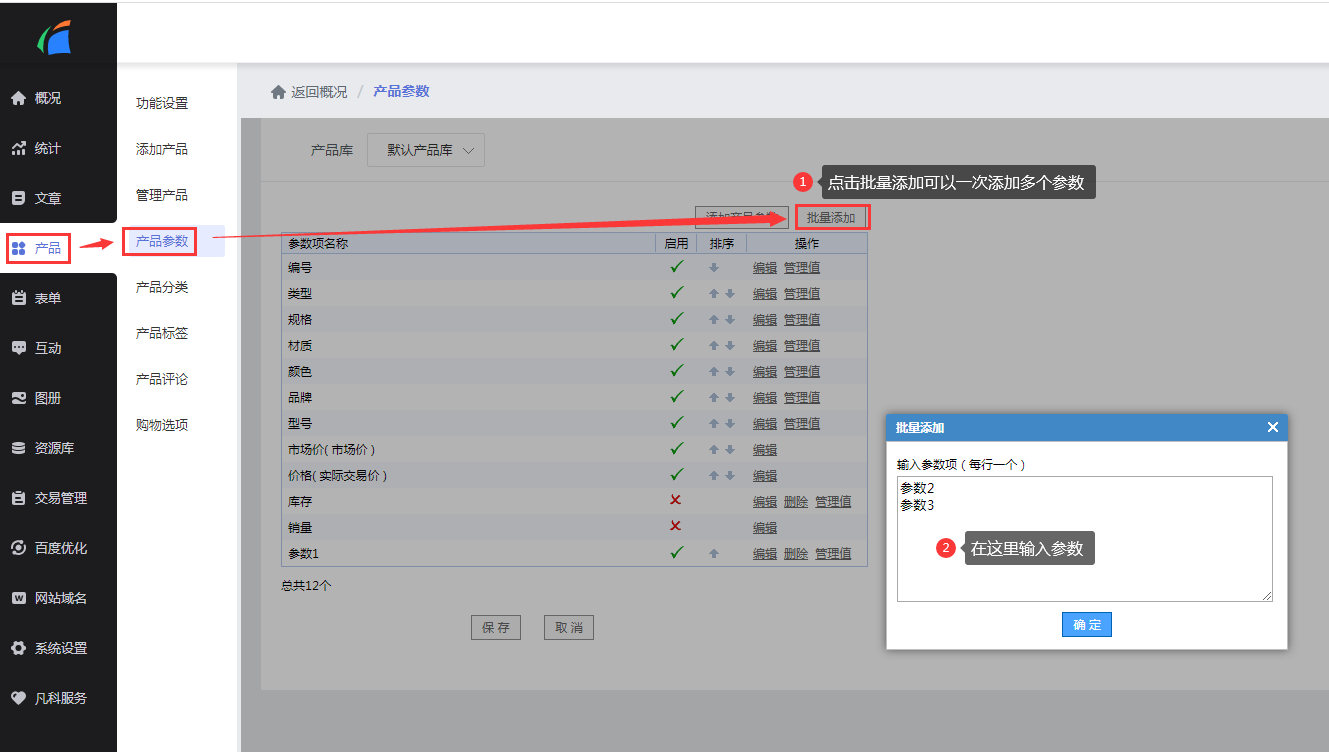The height and width of the screenshot is (752, 1329).
Task: Click into the 输入参数项 text area
Action: pos(1085,539)
